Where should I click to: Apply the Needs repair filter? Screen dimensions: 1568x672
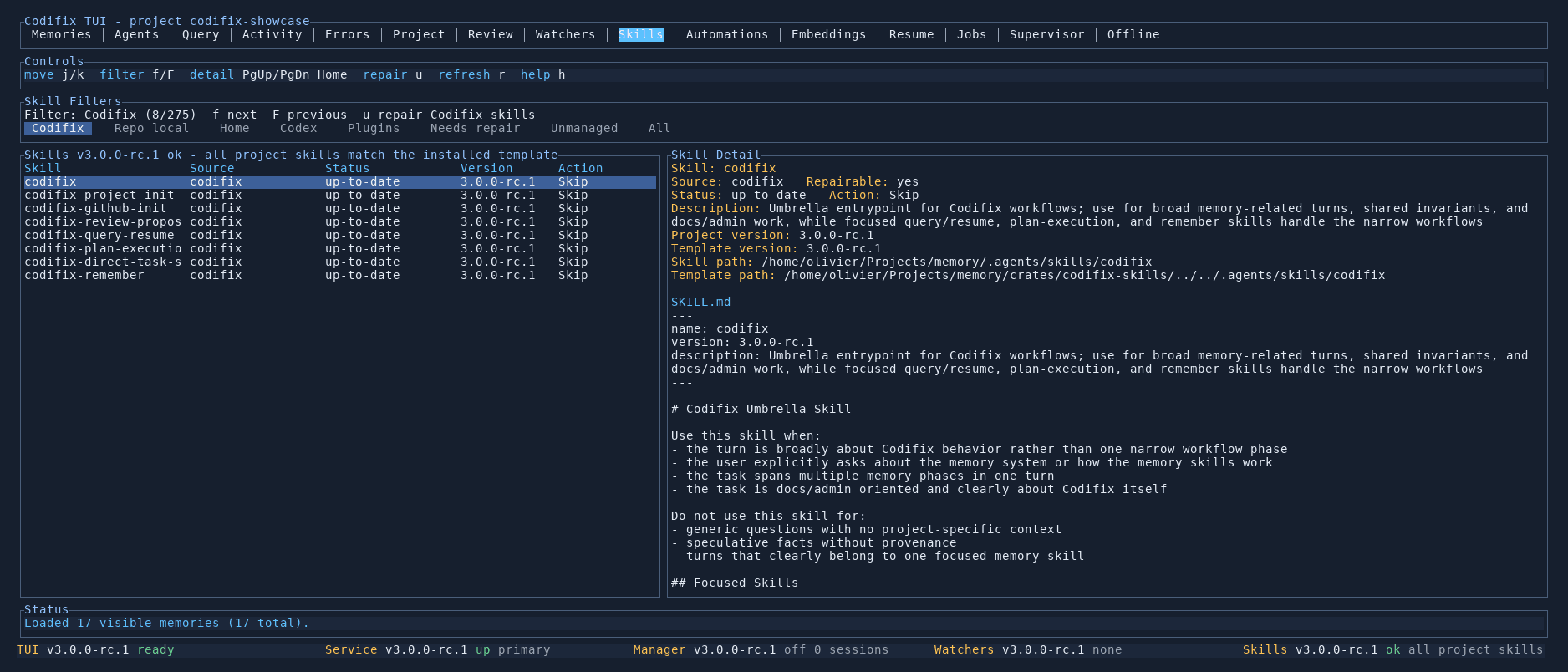[475, 128]
